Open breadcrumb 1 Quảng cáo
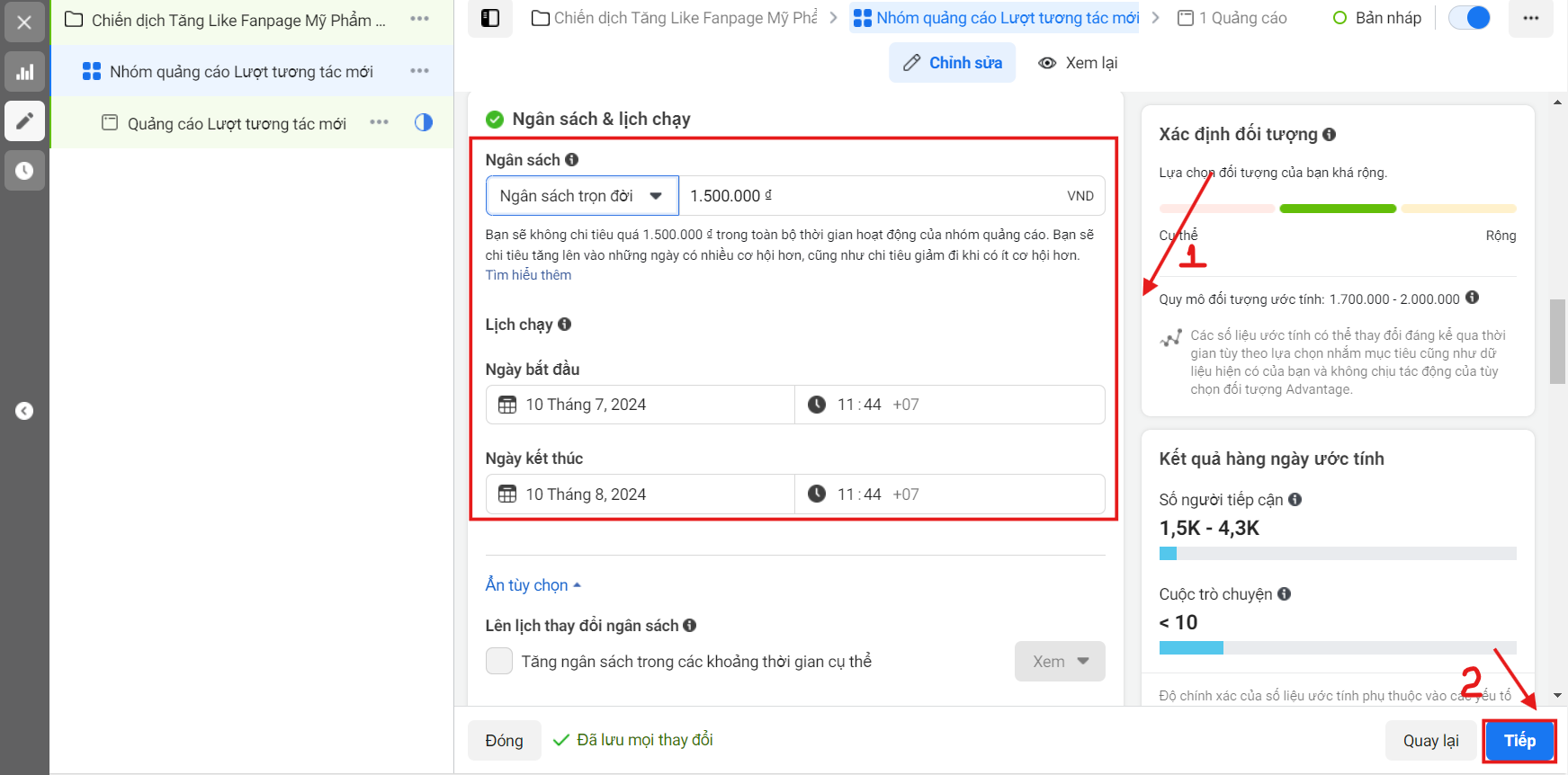 (x=1232, y=18)
